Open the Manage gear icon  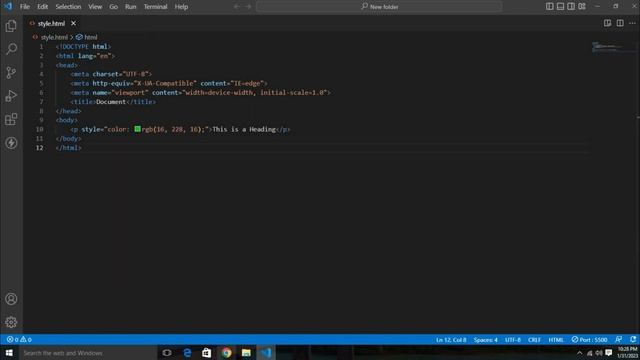pos(11,322)
